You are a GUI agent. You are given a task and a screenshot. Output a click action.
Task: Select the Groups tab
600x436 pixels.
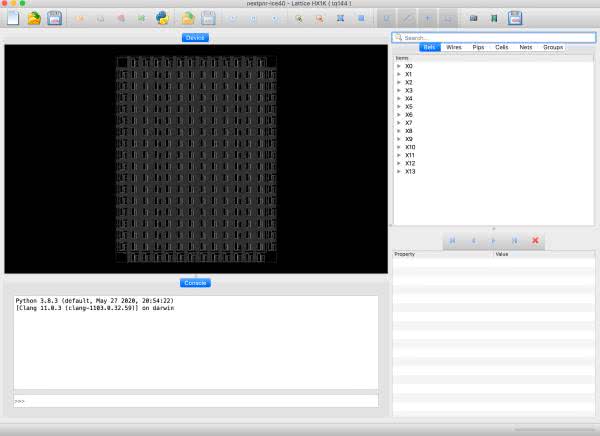[x=552, y=47]
